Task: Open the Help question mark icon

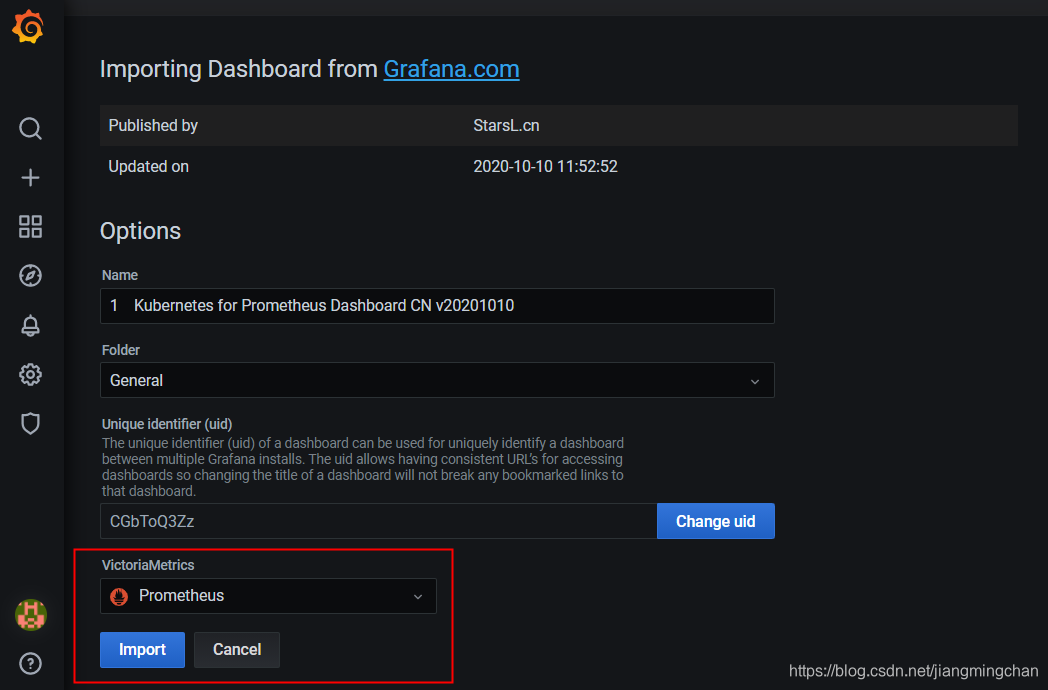Action: [x=30, y=663]
